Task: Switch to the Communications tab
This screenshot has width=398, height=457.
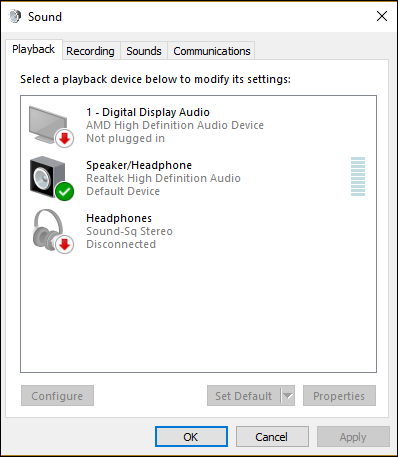Action: point(212,51)
